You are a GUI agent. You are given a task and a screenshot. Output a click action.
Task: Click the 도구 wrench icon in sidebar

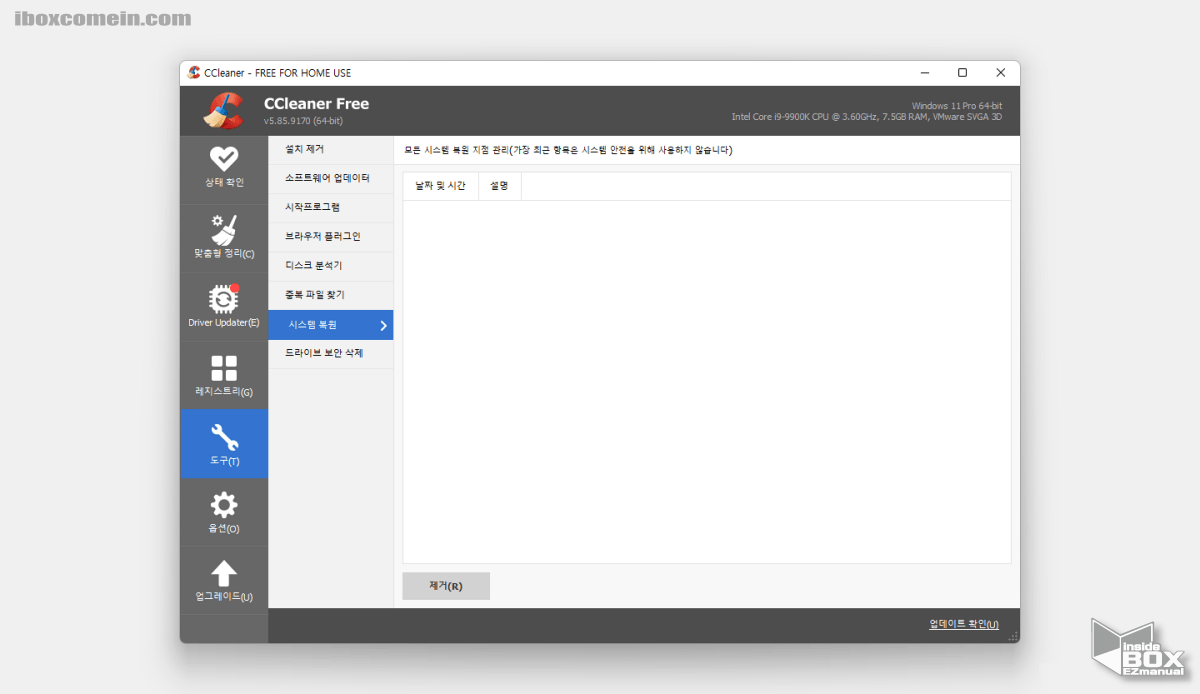223,436
